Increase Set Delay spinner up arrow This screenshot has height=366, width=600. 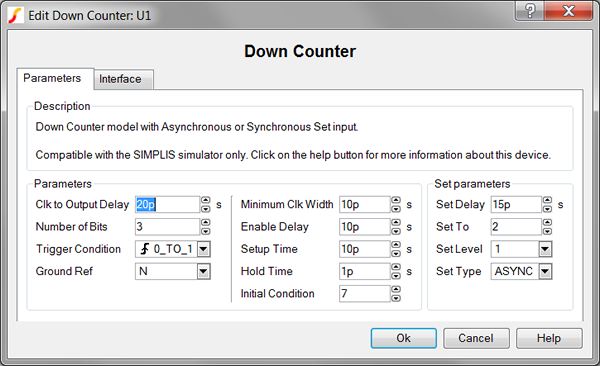[x=548, y=200]
